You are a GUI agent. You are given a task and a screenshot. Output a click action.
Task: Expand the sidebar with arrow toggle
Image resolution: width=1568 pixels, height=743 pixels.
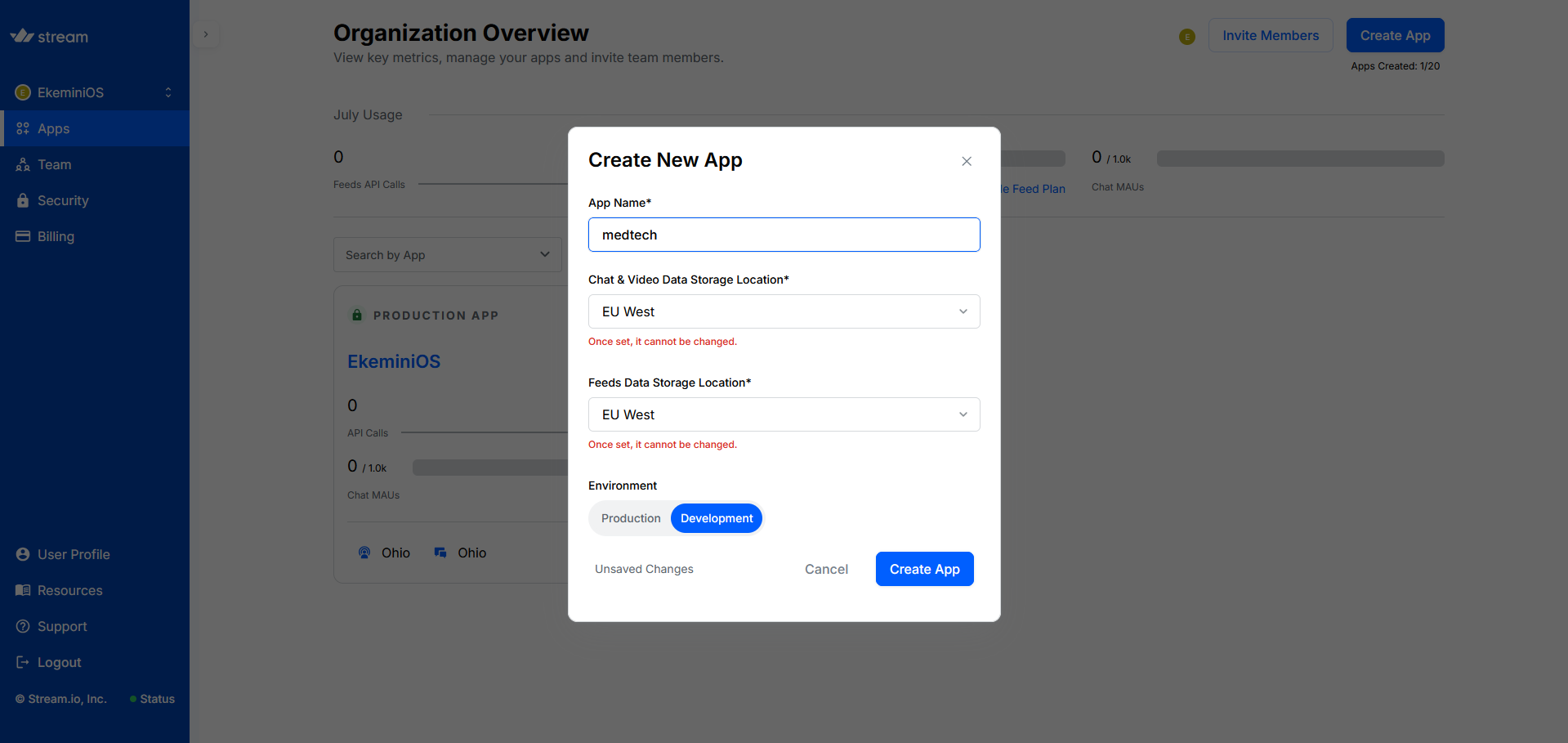(x=206, y=34)
